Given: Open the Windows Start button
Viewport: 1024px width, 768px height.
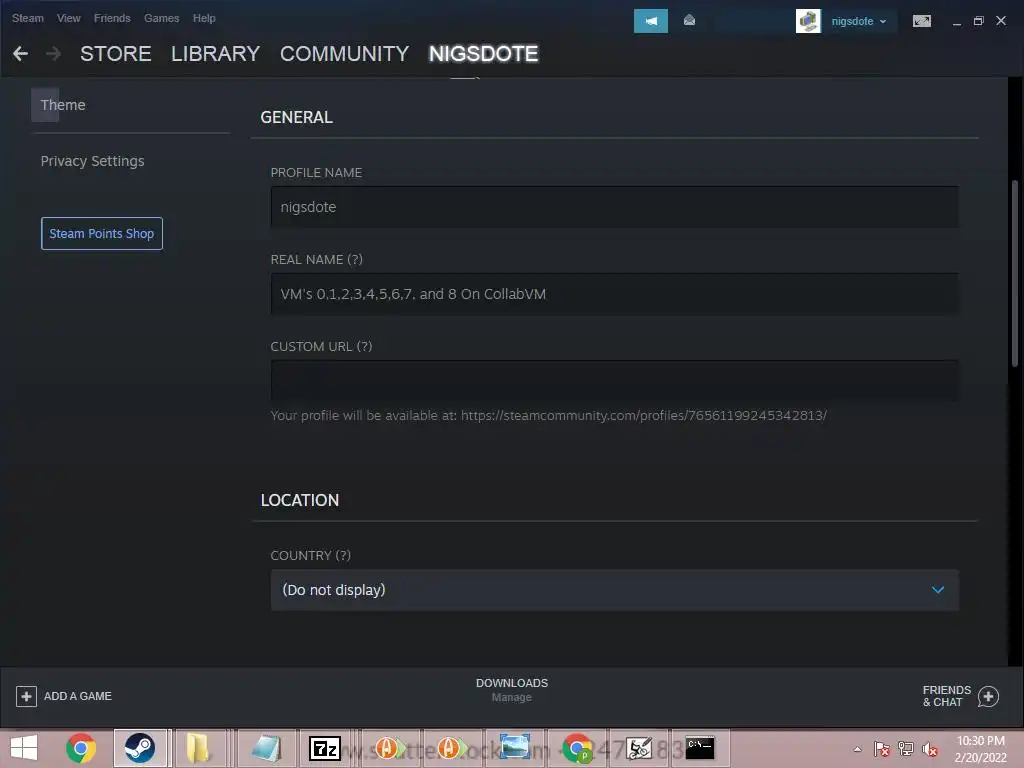Looking at the screenshot, I should 24,748.
